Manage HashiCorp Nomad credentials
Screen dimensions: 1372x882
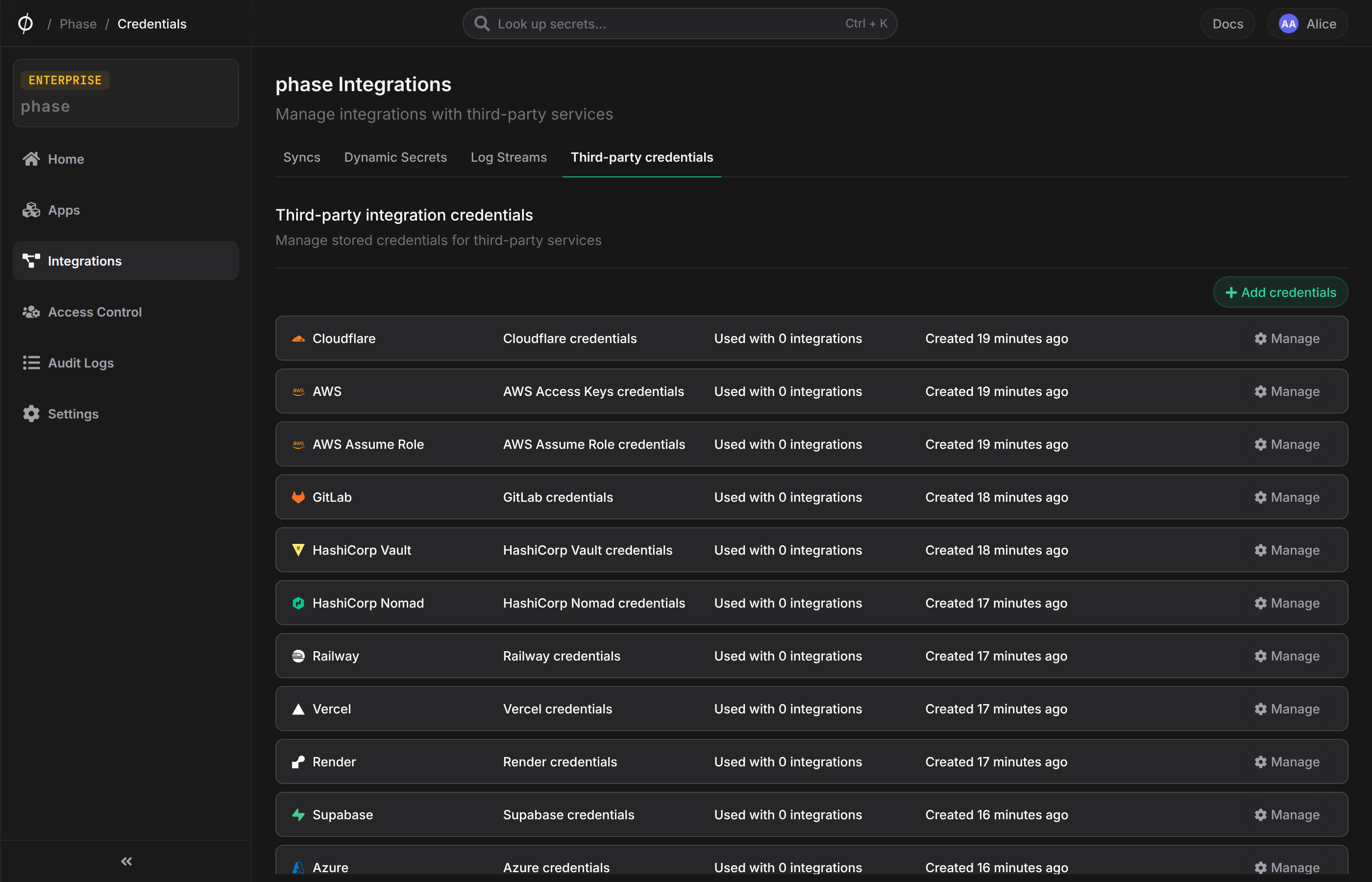point(1287,603)
